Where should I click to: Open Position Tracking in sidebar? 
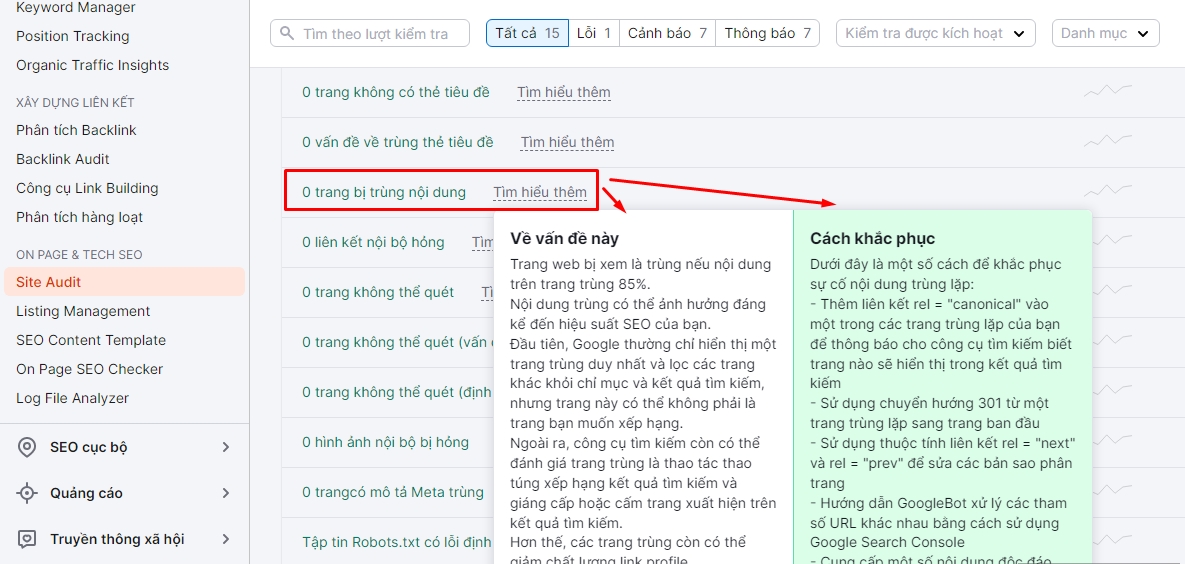click(73, 36)
